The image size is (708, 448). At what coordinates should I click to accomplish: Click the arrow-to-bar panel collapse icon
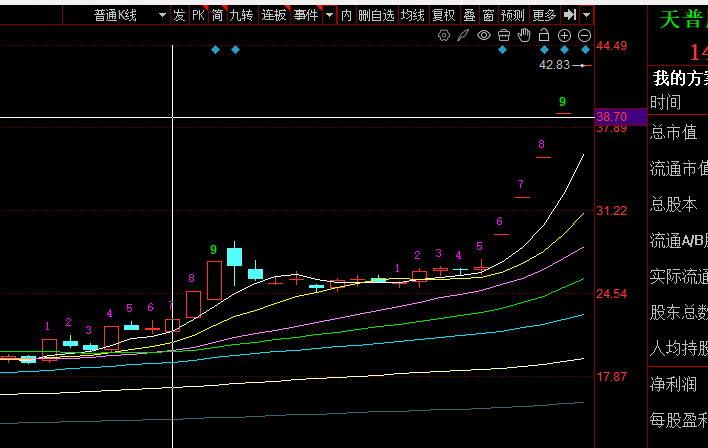coord(569,15)
